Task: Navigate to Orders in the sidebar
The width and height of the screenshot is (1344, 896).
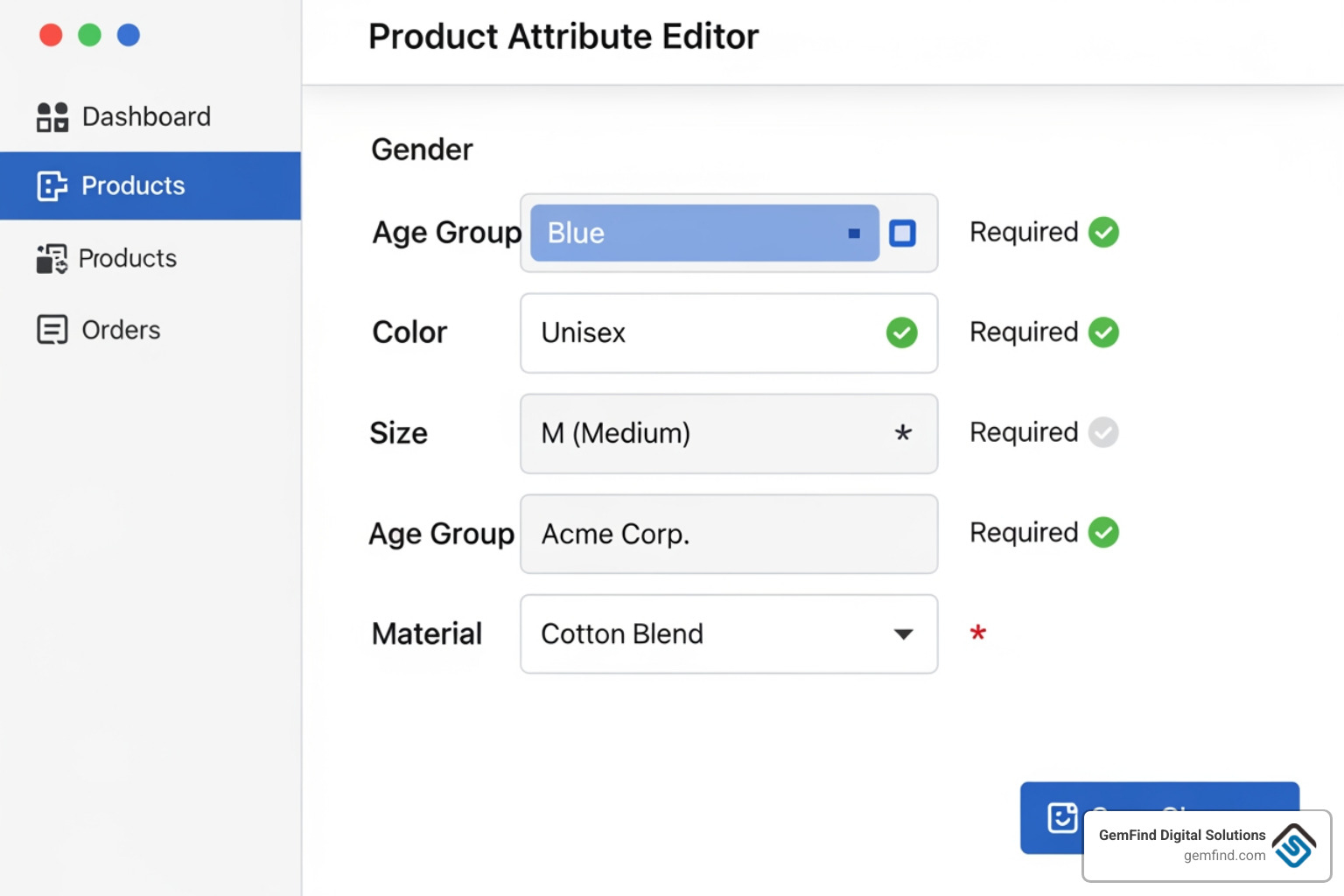Action: 121,329
